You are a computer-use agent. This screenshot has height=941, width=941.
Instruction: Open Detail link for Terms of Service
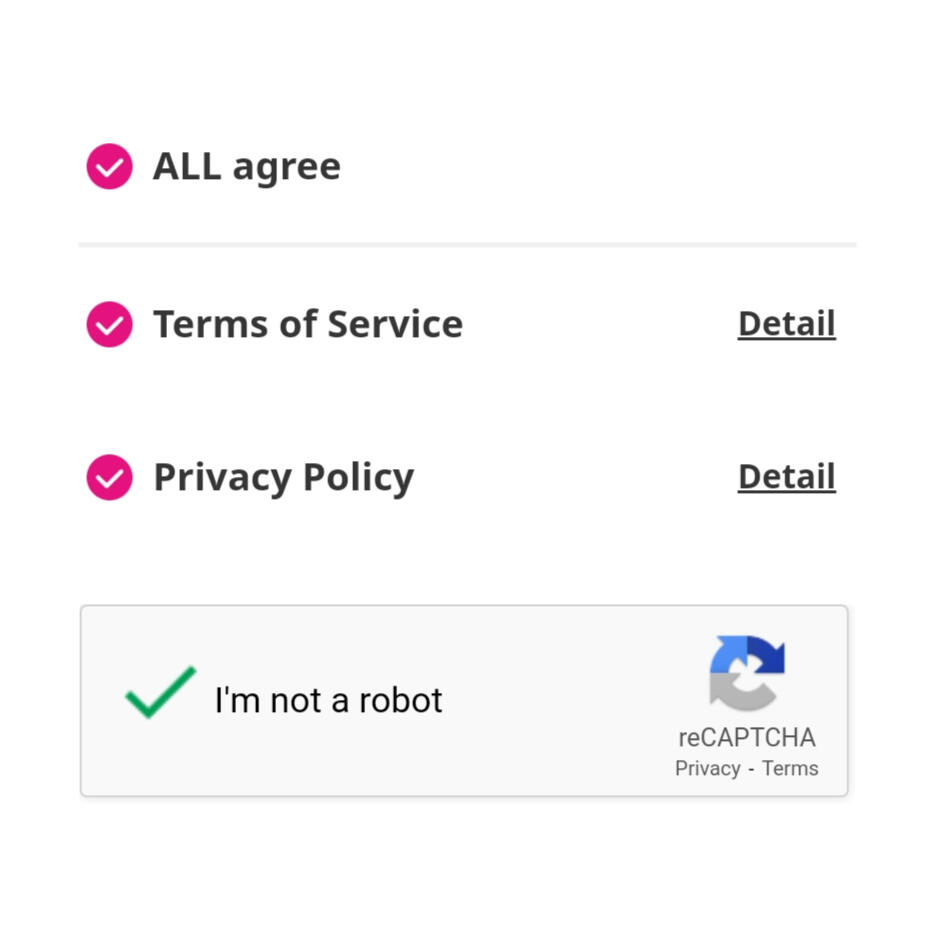(786, 324)
